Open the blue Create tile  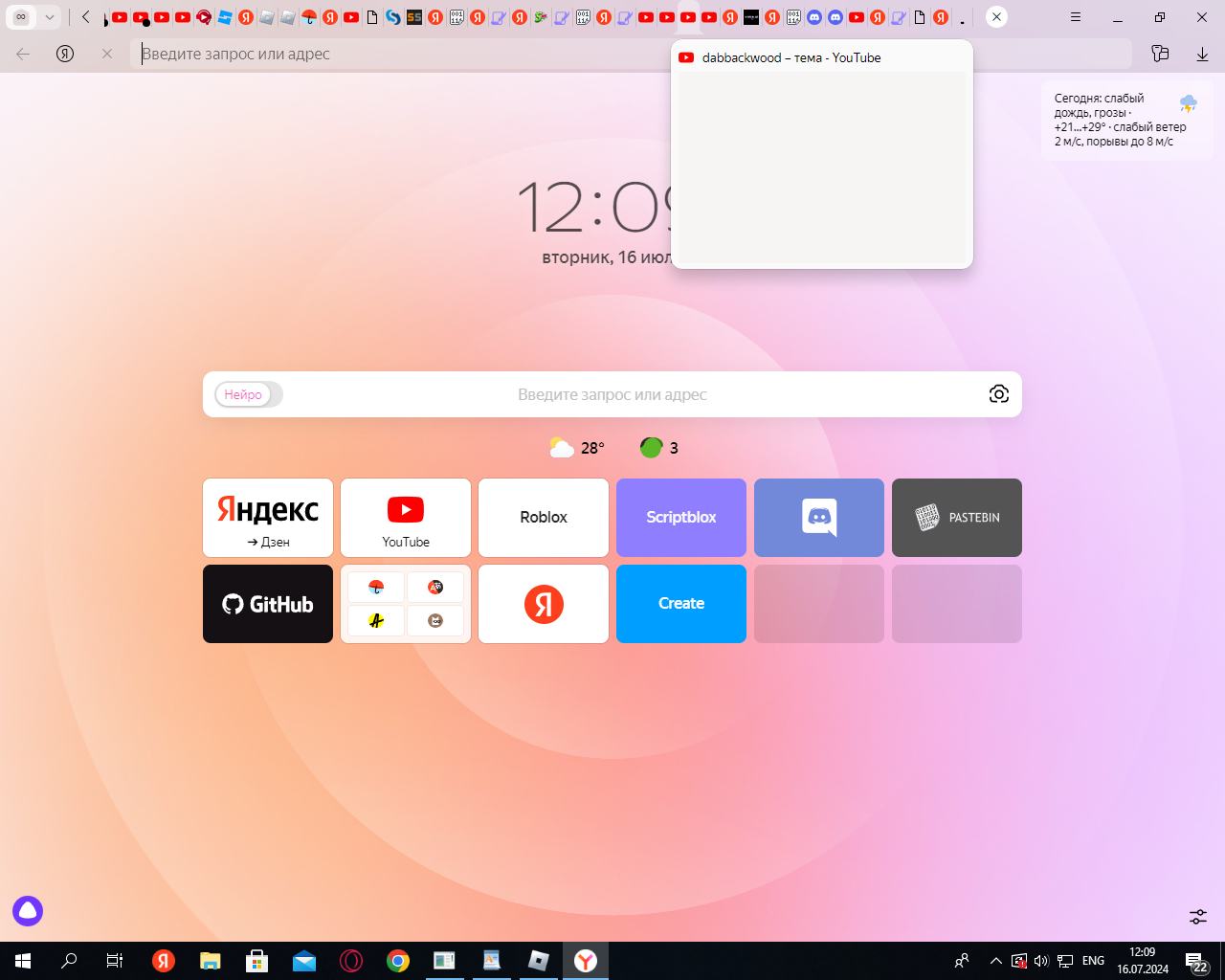(681, 604)
